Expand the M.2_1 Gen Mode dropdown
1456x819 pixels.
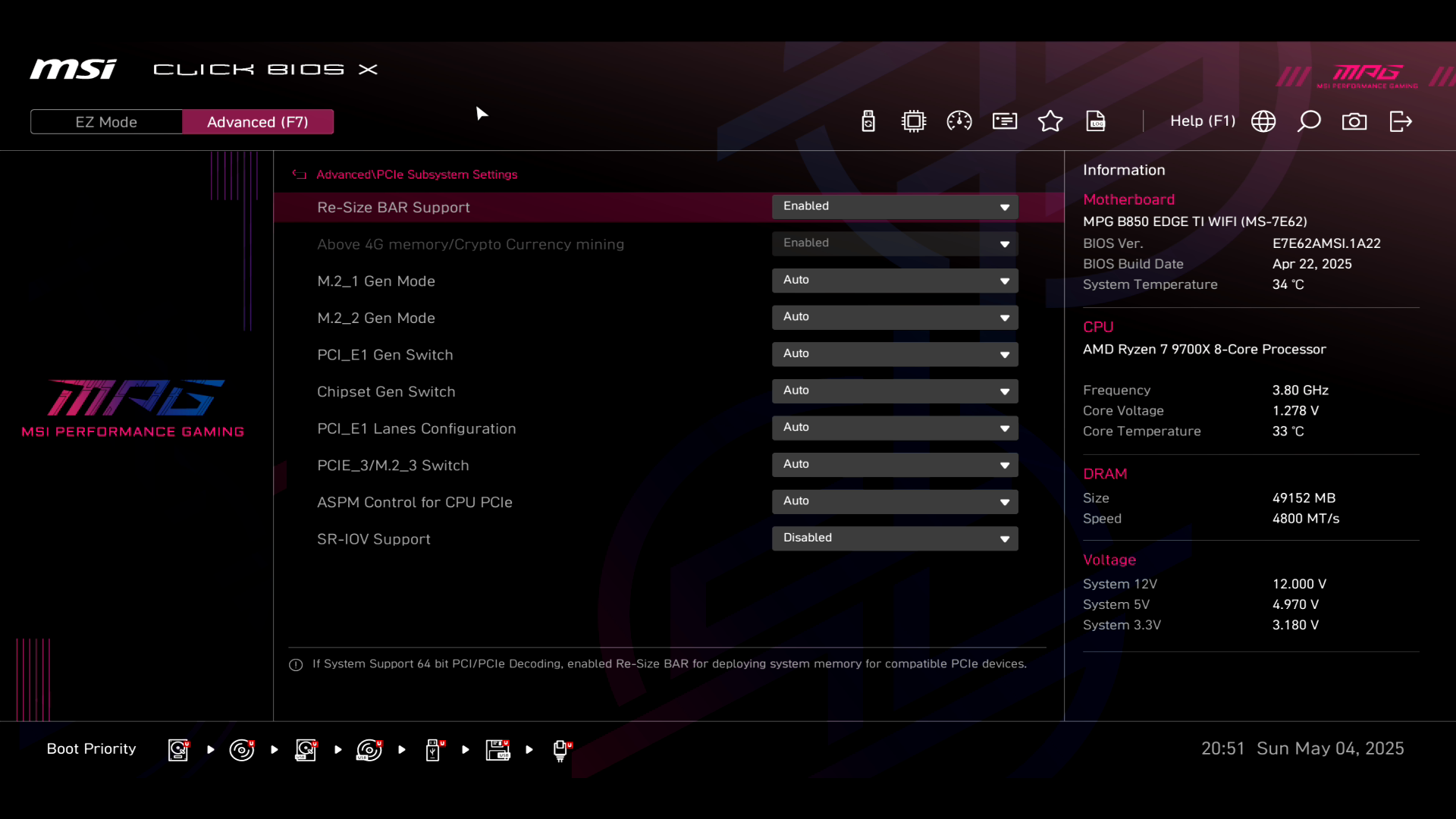pyautogui.click(x=895, y=281)
